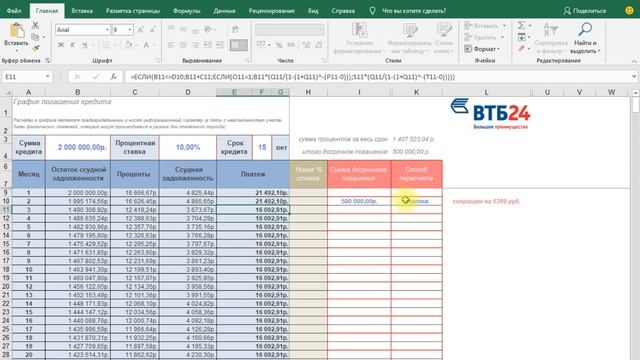Click the Copy icon in clipboard group
The image size is (640, 360).
(x=36, y=37)
